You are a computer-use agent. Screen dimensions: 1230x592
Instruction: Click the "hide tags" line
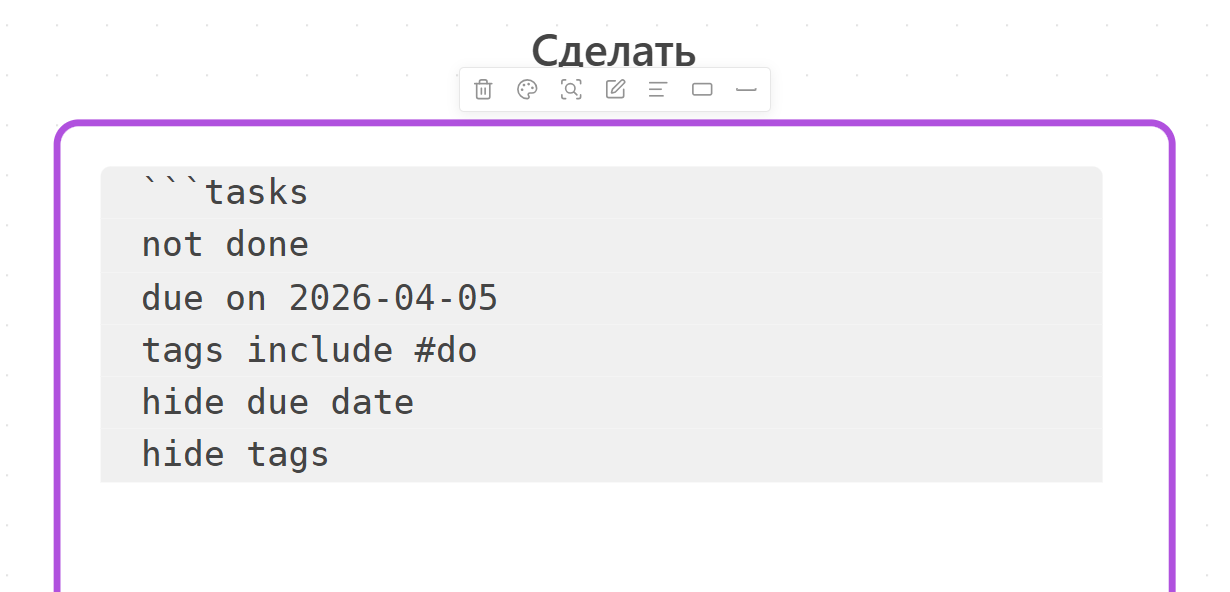coord(234,453)
